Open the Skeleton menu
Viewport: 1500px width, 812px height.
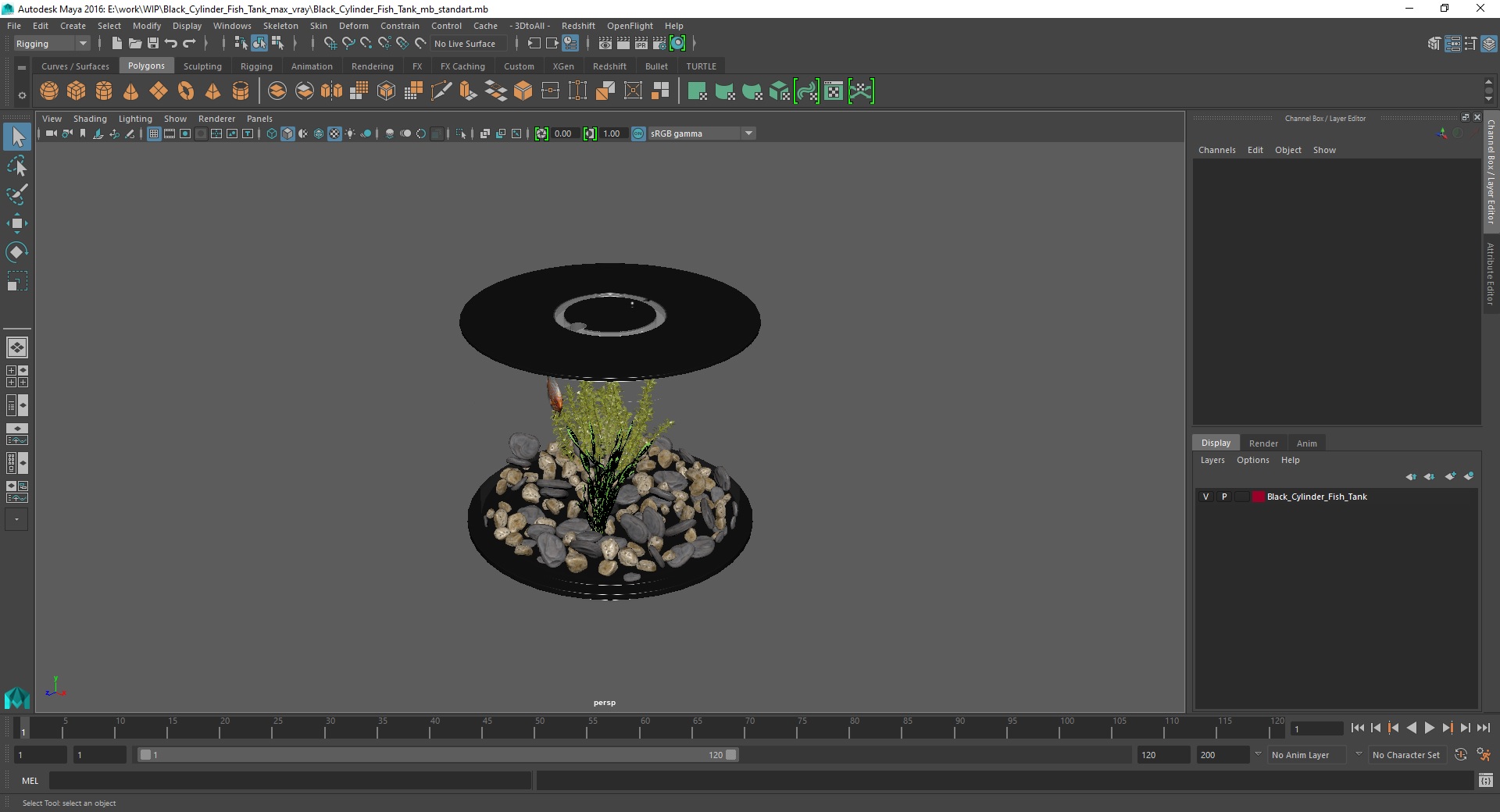click(280, 26)
